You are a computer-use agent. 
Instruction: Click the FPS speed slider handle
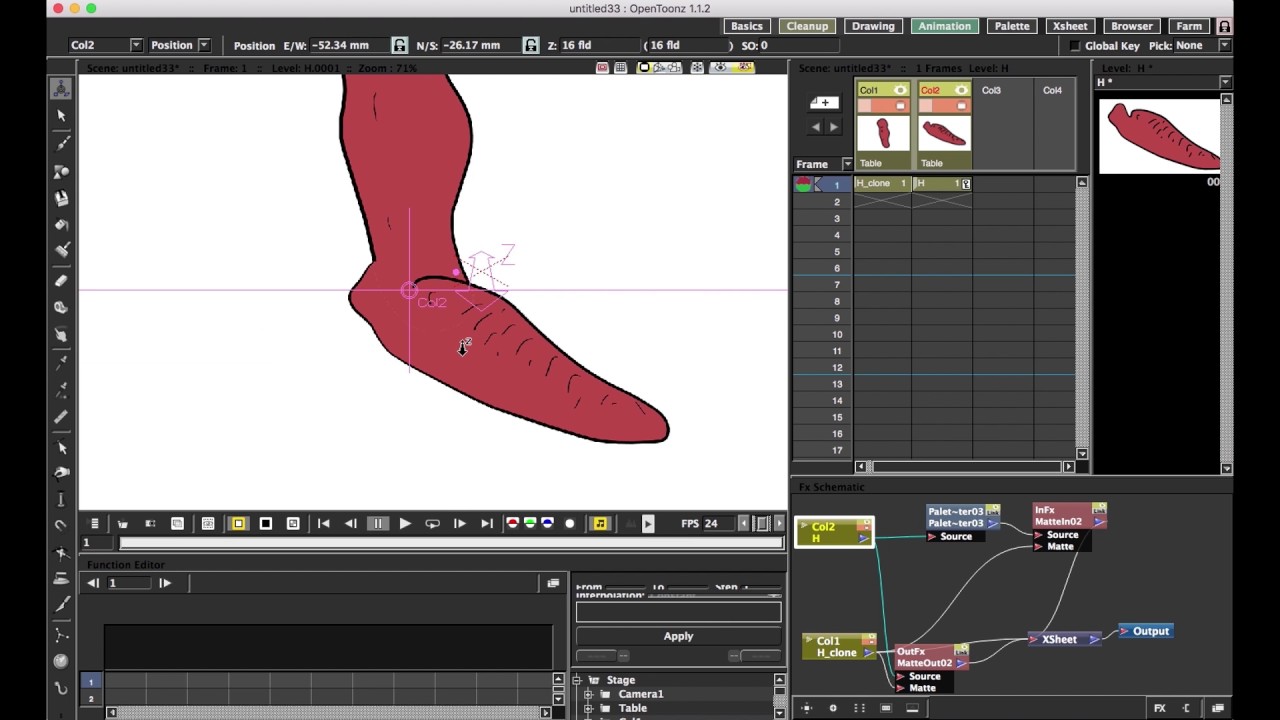pyautogui.click(x=760, y=523)
